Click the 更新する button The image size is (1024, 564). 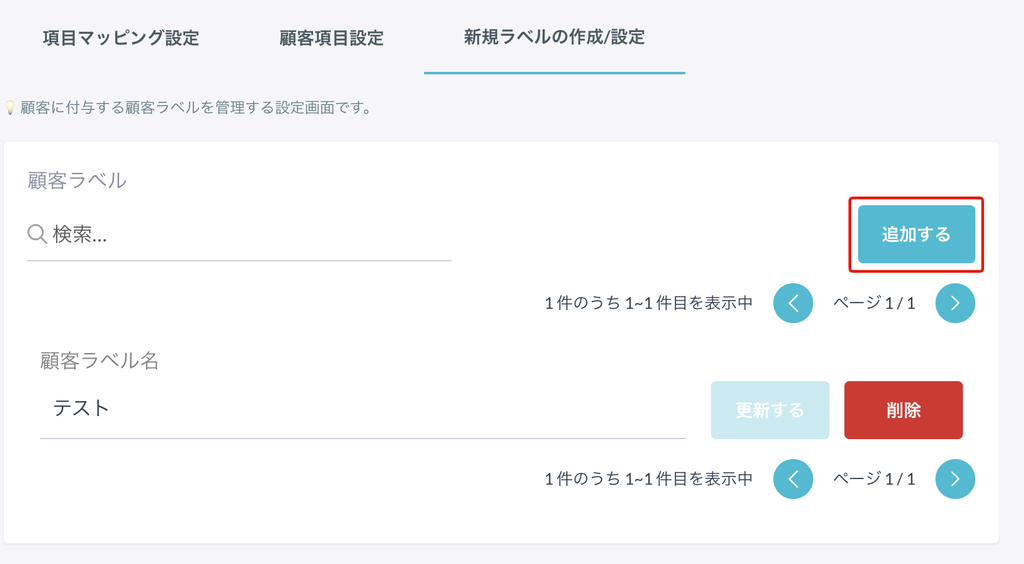(x=770, y=410)
